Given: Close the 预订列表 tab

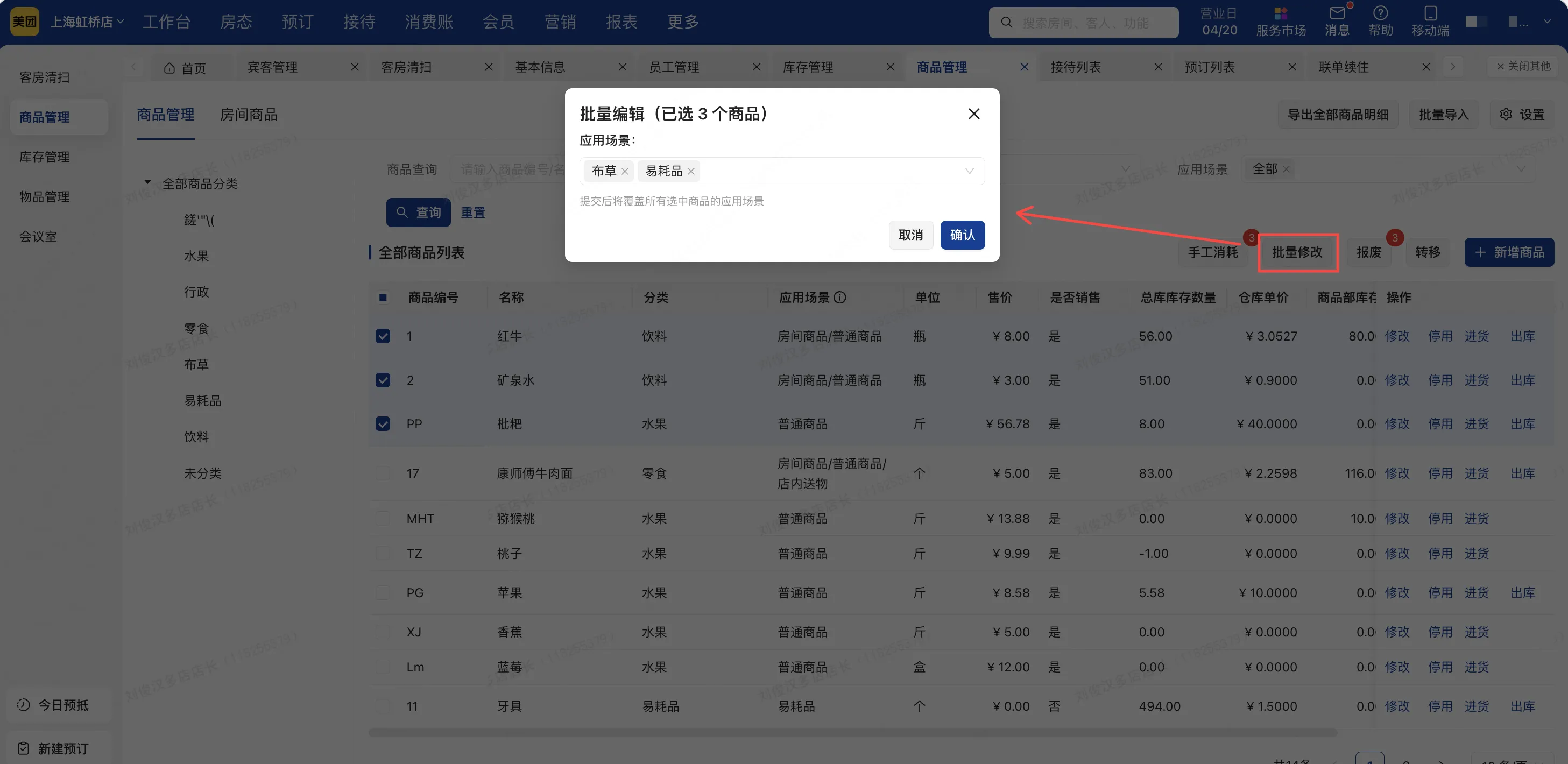Looking at the screenshot, I should click(x=1292, y=67).
